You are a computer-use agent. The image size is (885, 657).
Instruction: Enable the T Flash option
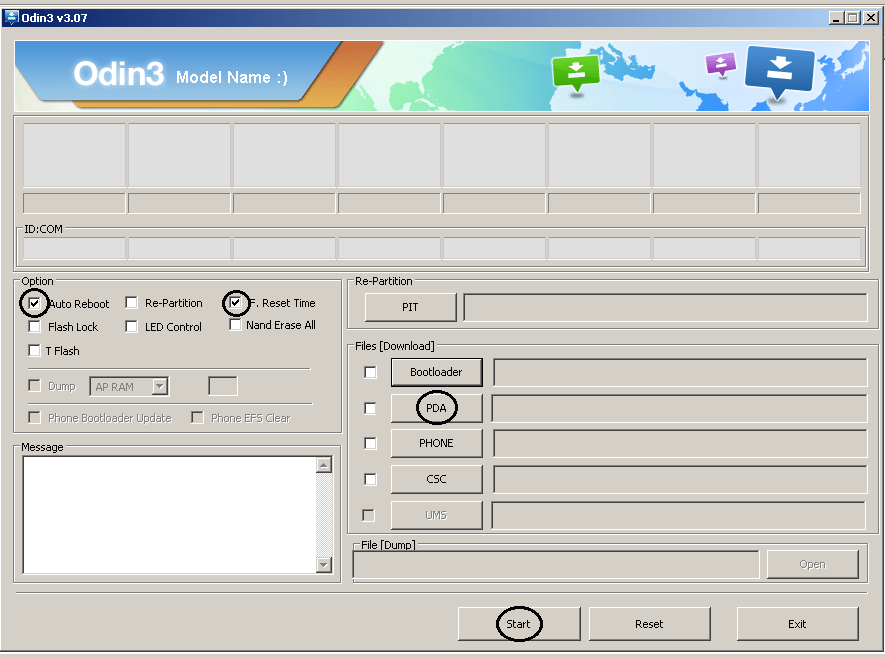[x=35, y=351]
